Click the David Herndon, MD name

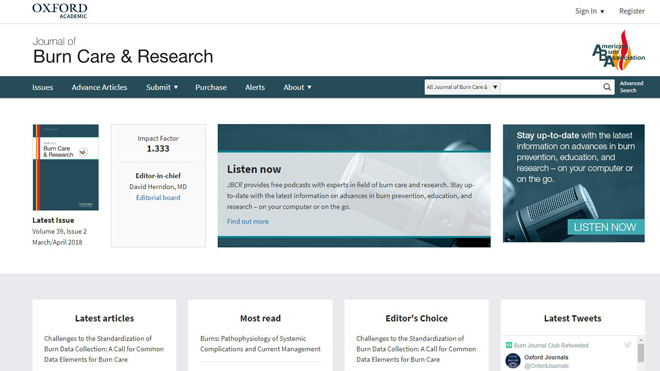(158, 187)
